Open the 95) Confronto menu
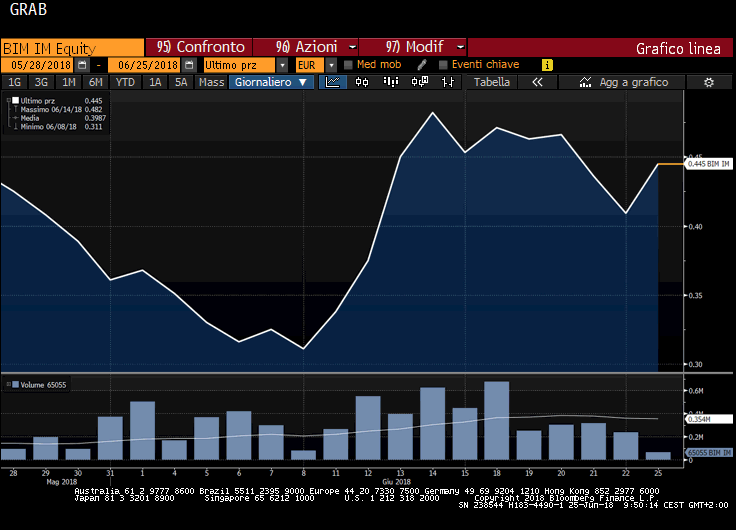This screenshot has width=736, height=530. click(x=198, y=47)
